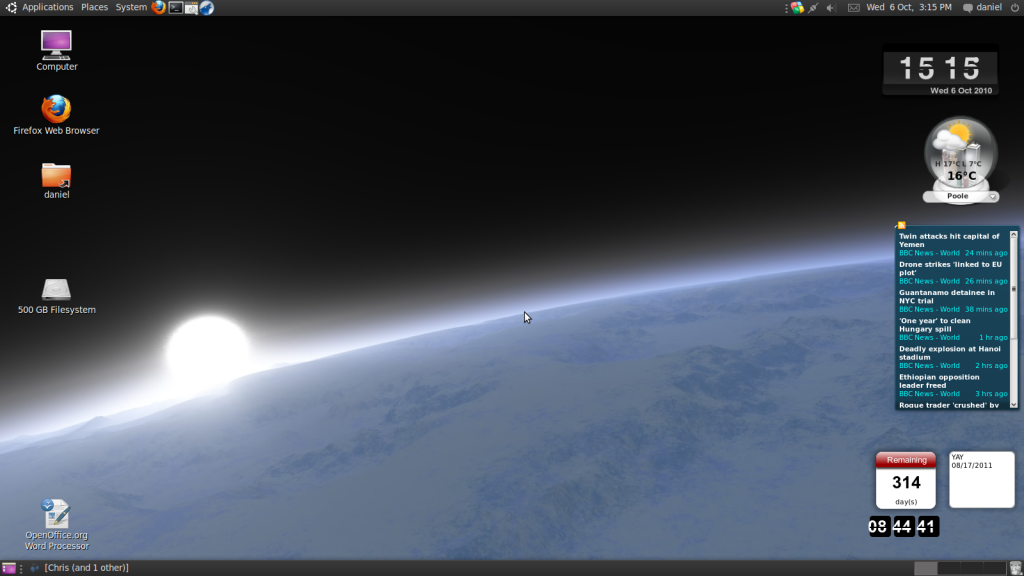Launch the blue wolf-icon app in panel
Image resolution: width=1024 pixels, height=576 pixels.
(207, 8)
